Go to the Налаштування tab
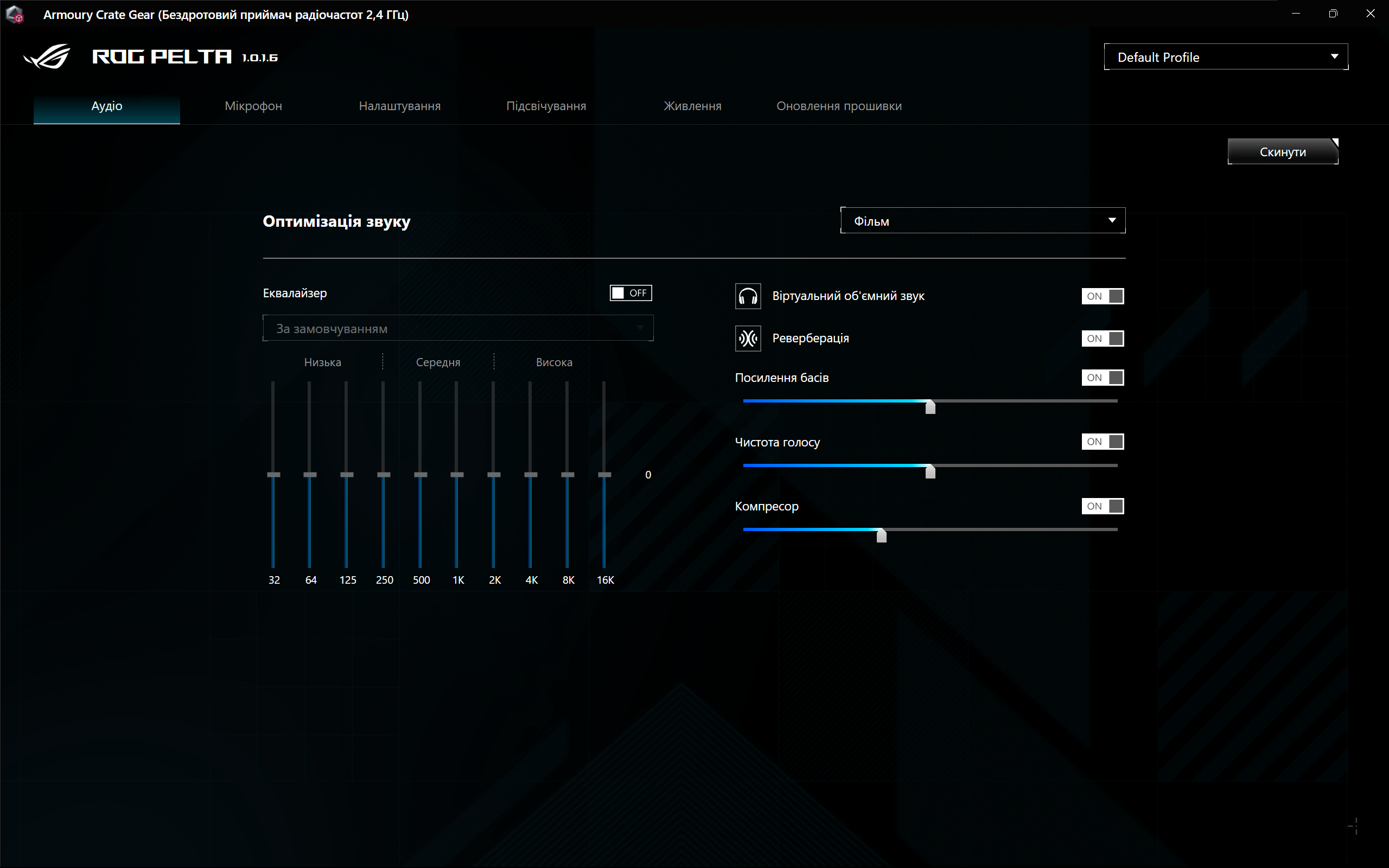Viewport: 1389px width, 868px height. (x=399, y=106)
